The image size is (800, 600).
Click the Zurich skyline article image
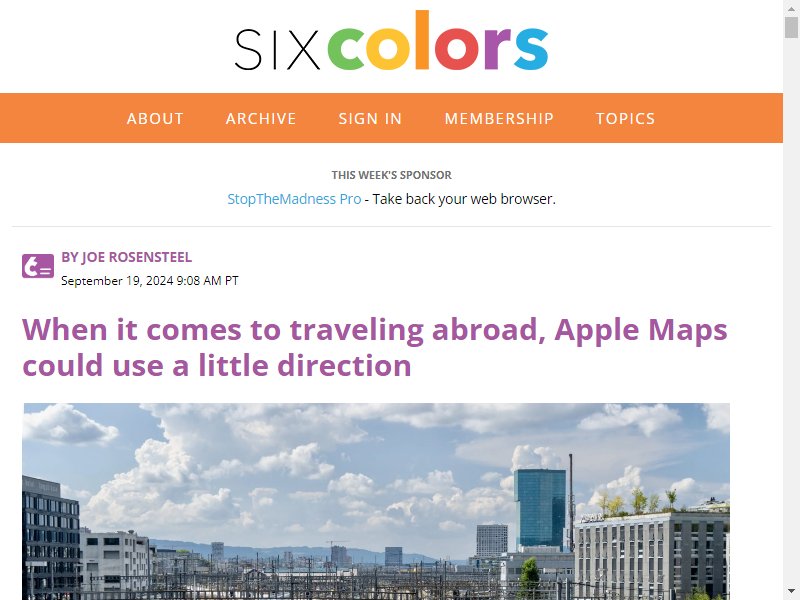coord(377,502)
